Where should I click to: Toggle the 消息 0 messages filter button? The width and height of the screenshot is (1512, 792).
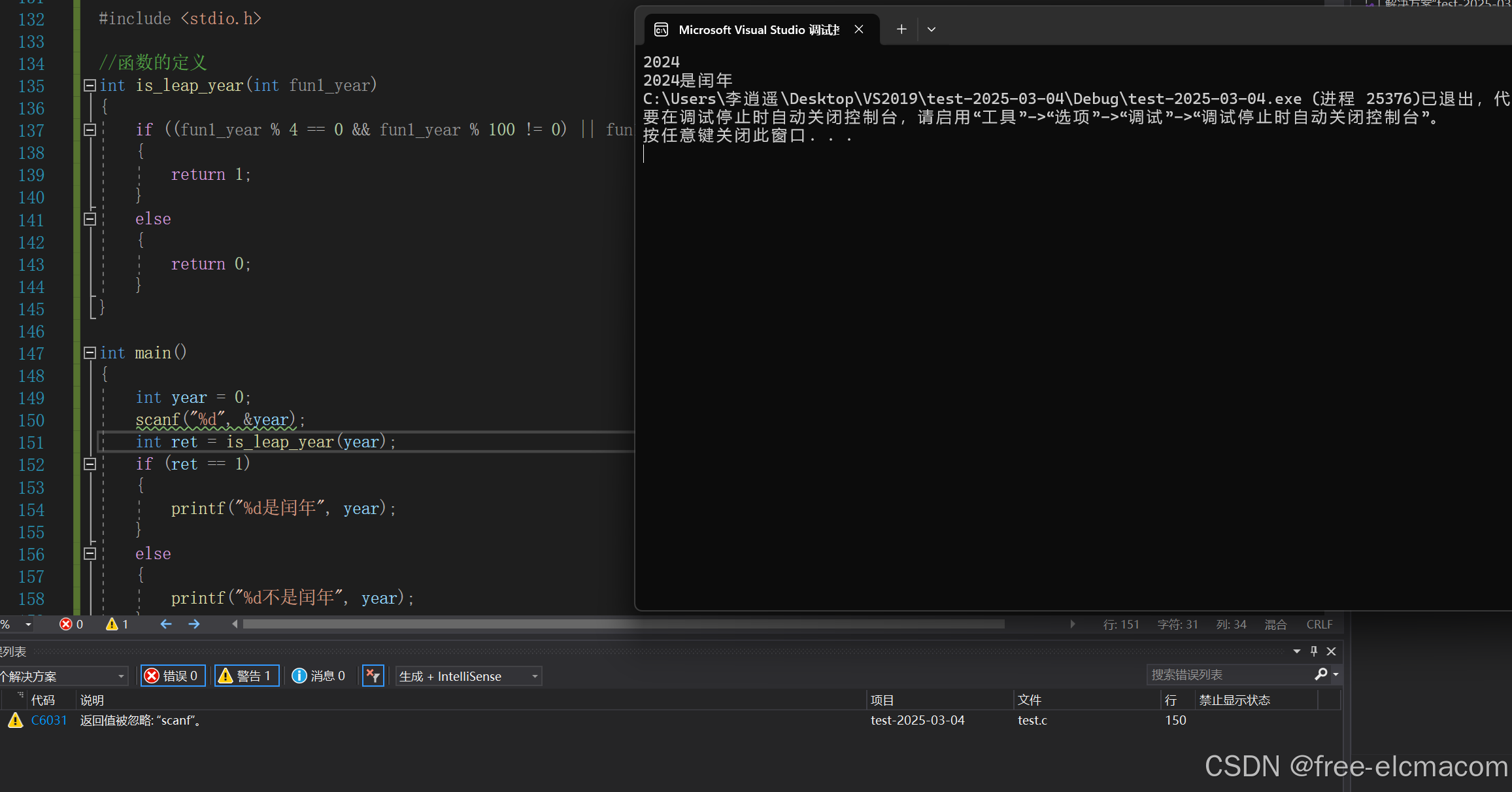pyautogui.click(x=318, y=676)
